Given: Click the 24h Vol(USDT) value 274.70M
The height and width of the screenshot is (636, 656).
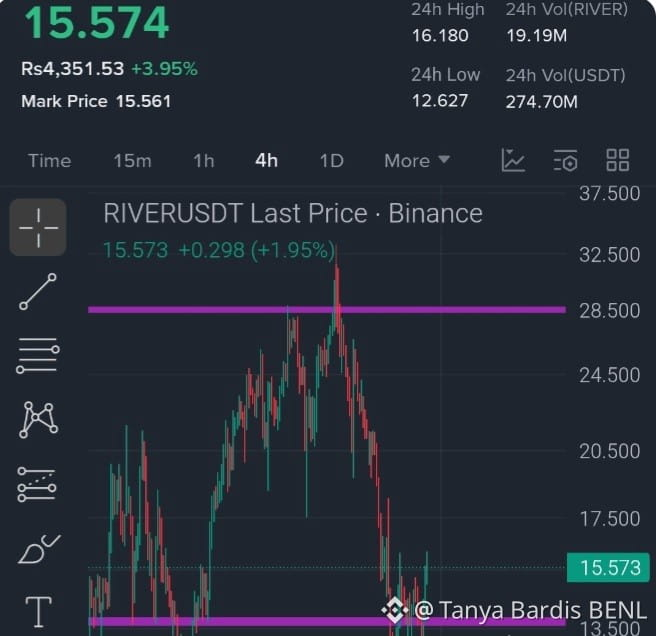Looking at the screenshot, I should 541,102.
